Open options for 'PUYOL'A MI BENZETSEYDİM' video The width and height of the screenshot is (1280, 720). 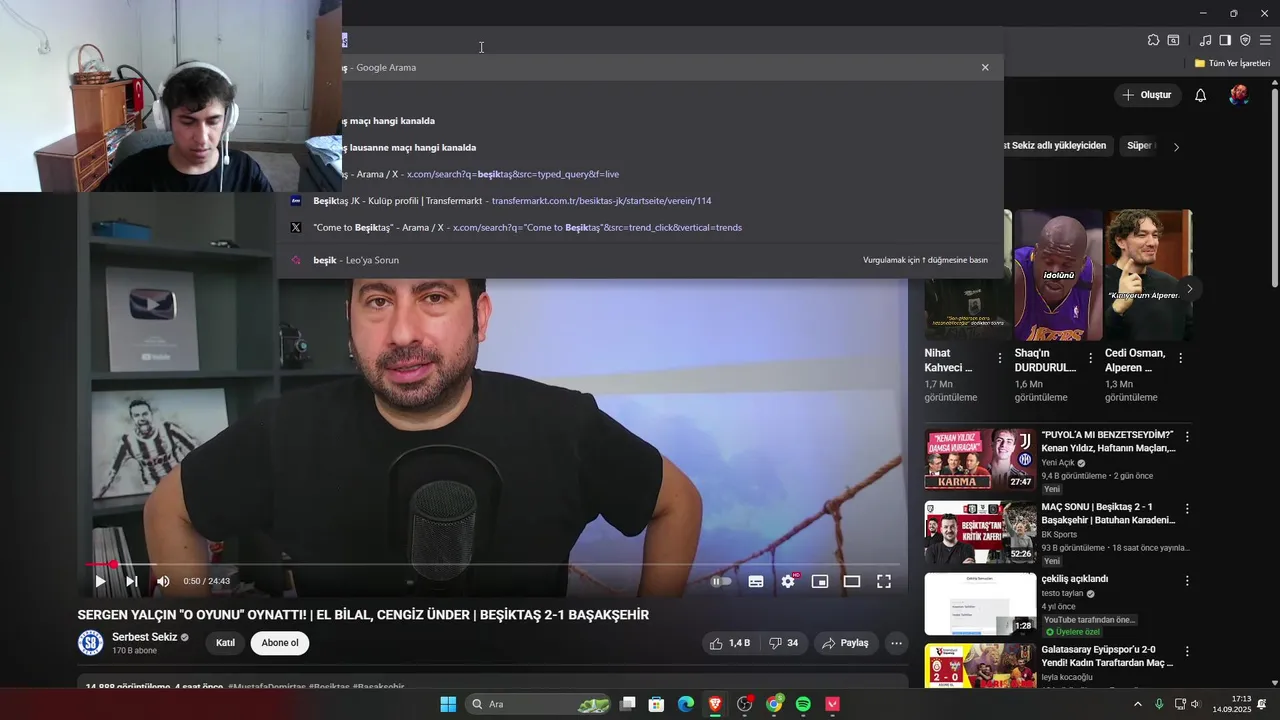click(x=1187, y=437)
